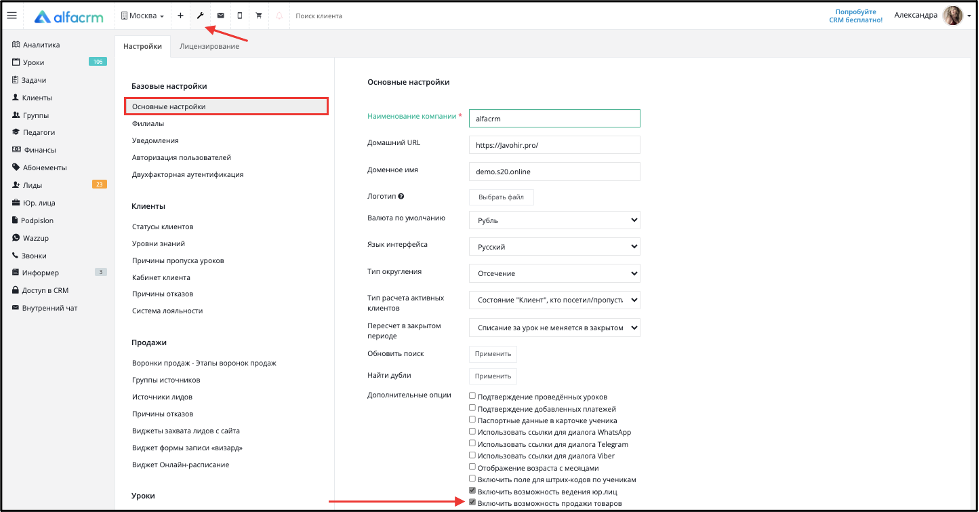Click the mobile phone icon in toolbar

(240, 16)
